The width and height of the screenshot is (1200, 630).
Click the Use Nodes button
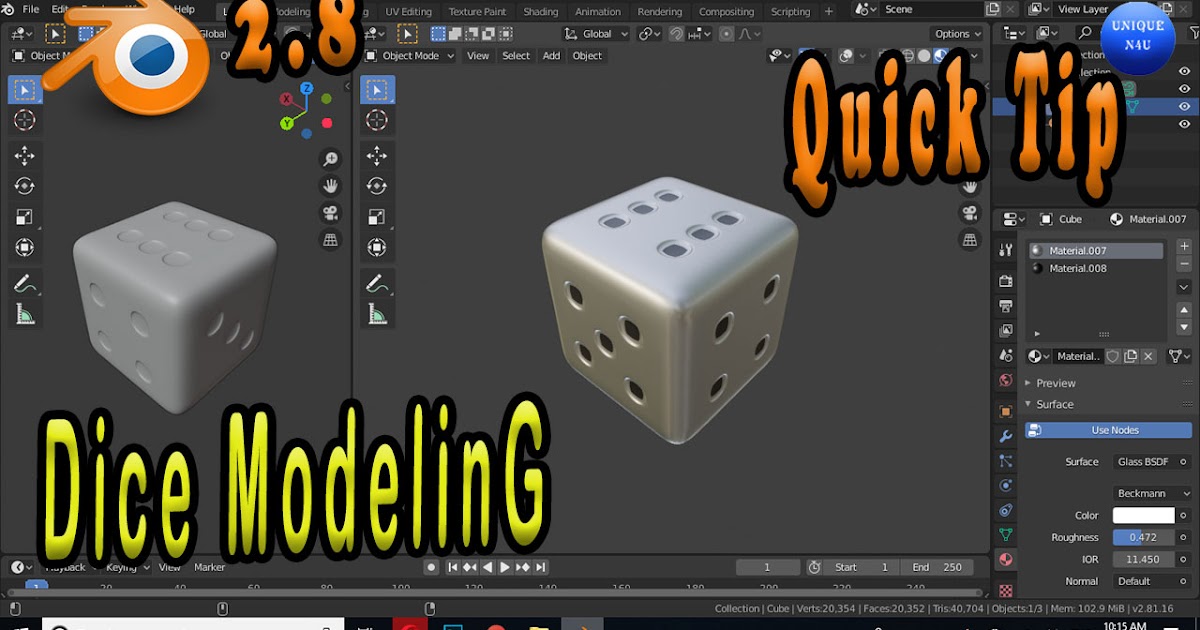[x=1108, y=430]
